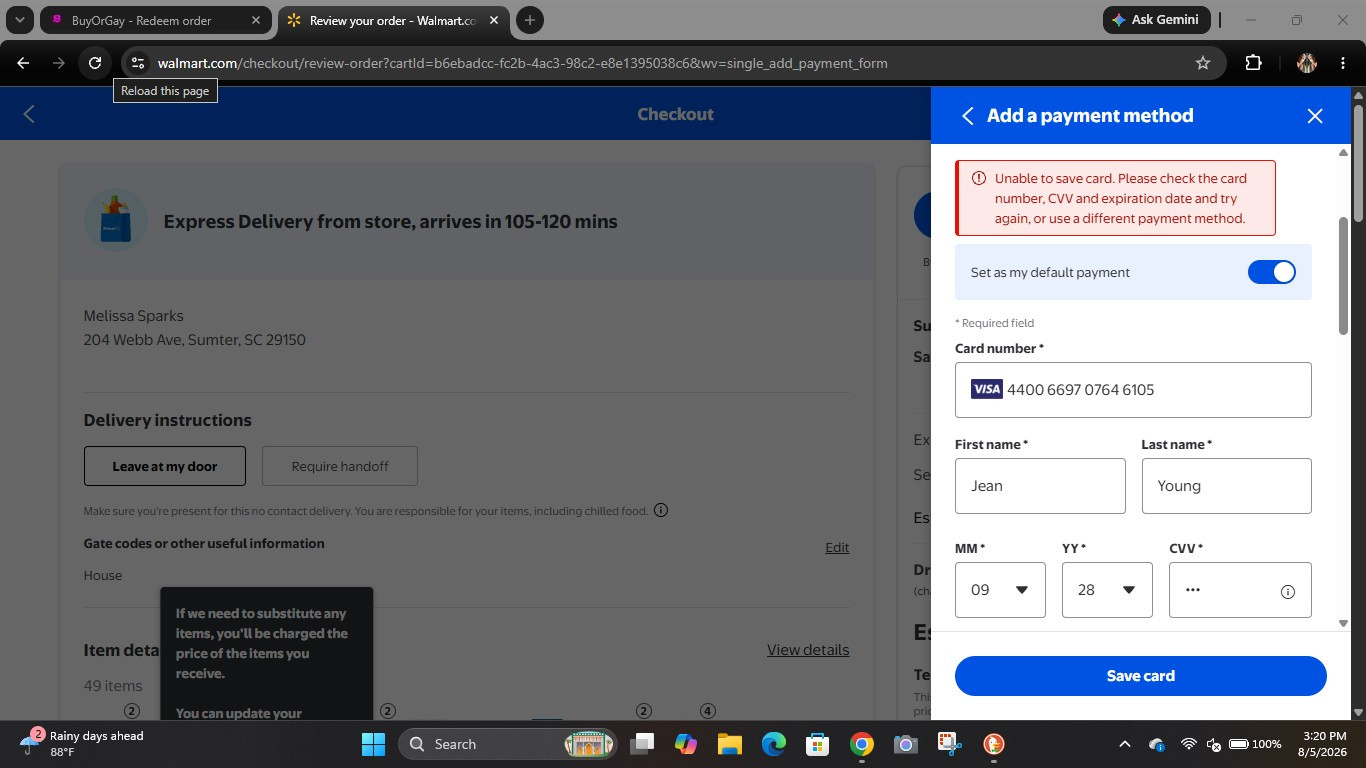Toggle Set as my default payment switch
The width and height of the screenshot is (1366, 768).
coord(1271,272)
